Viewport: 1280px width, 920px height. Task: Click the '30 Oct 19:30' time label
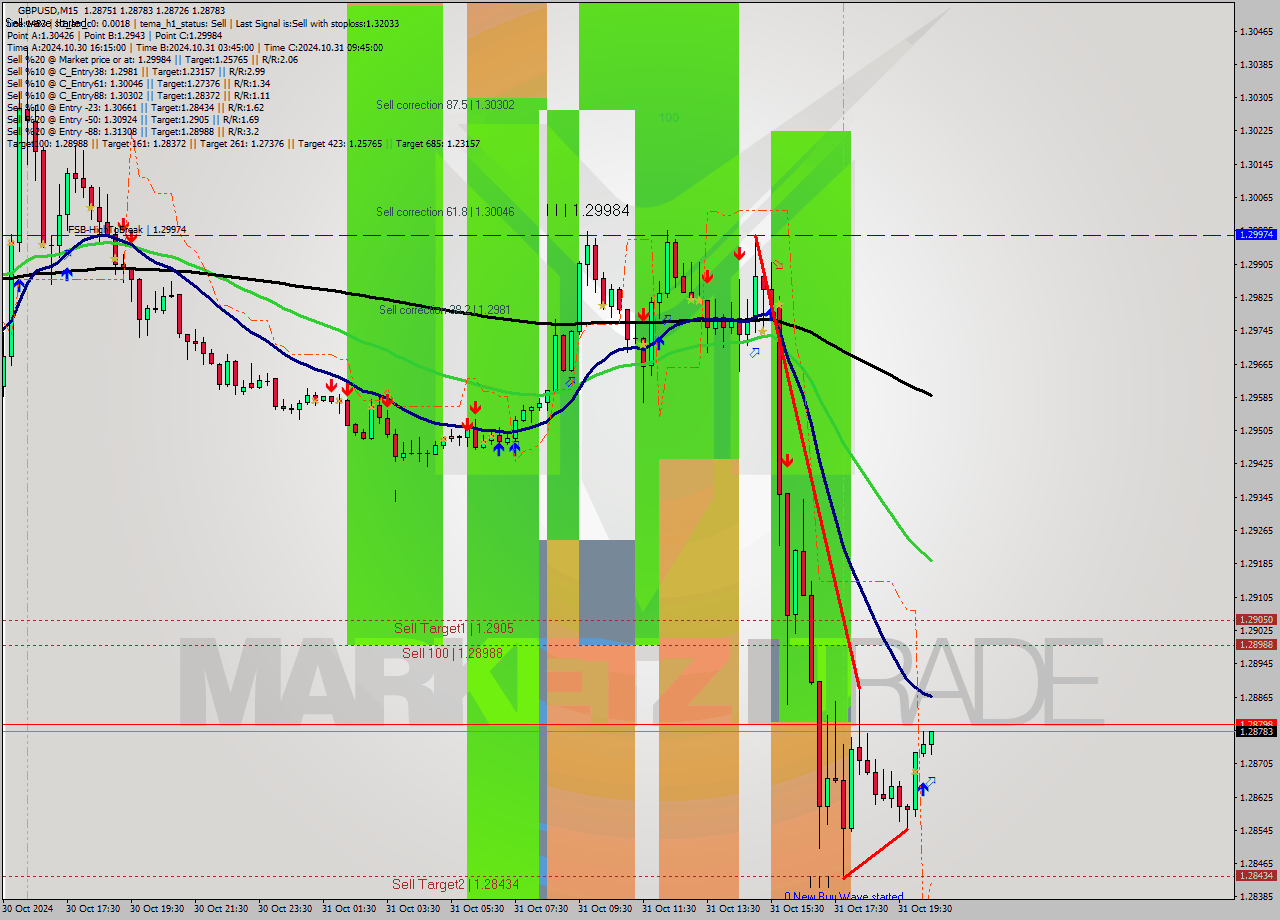tap(157, 909)
